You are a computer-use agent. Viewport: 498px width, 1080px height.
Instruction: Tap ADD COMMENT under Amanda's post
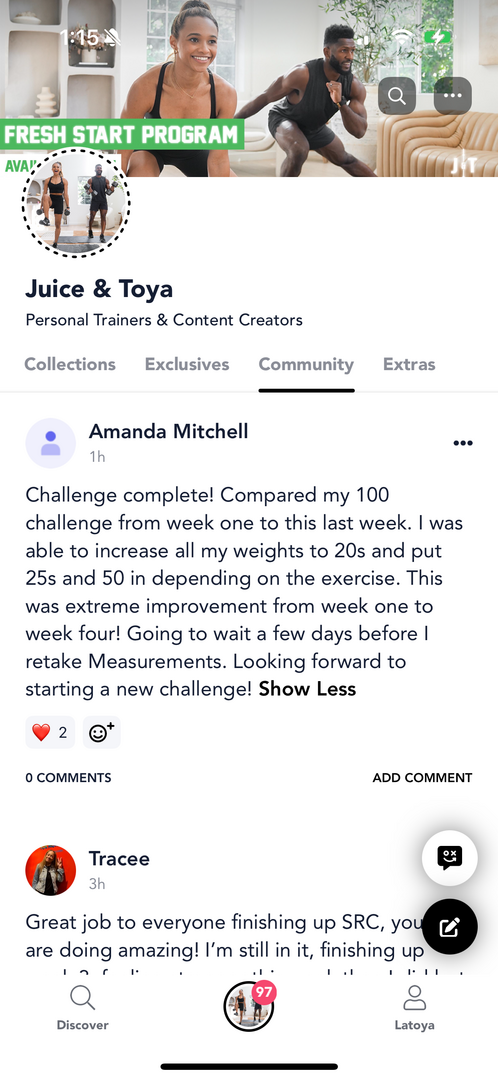[x=422, y=778]
